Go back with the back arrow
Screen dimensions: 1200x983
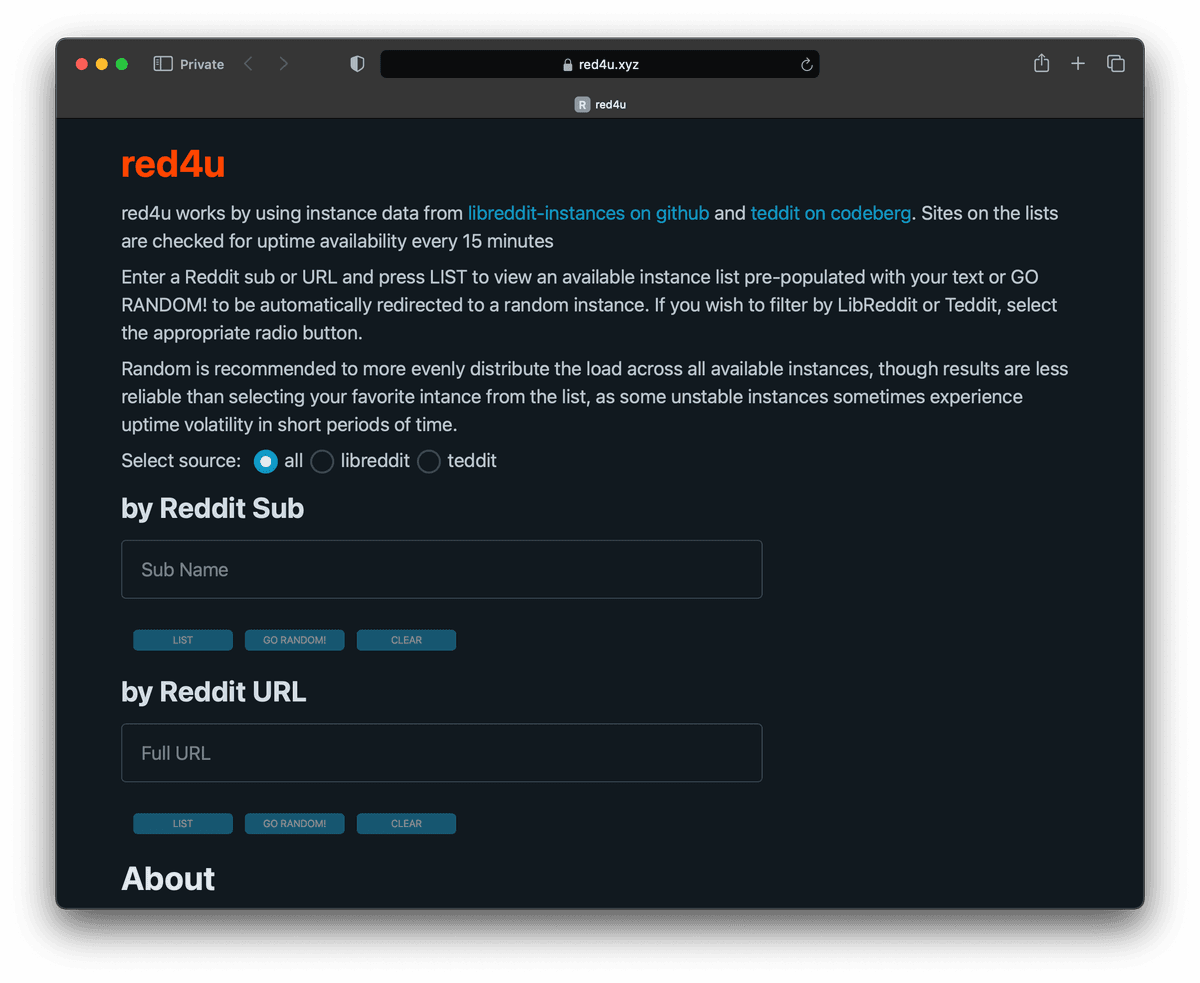(248, 64)
